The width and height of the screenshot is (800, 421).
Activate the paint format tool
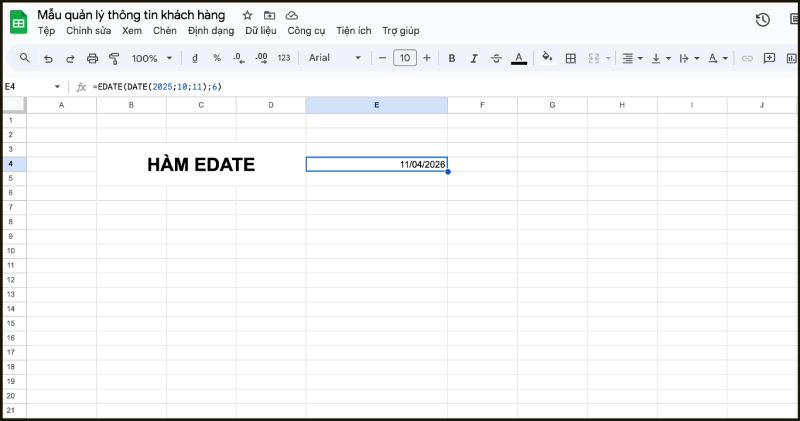point(114,59)
